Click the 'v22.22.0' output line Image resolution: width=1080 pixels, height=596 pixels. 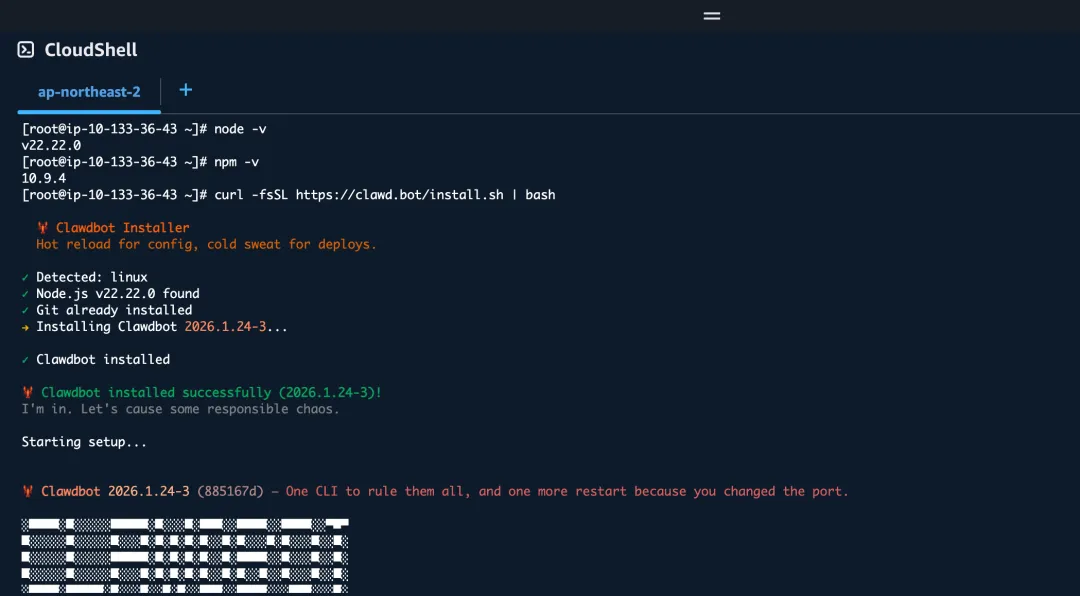51,145
